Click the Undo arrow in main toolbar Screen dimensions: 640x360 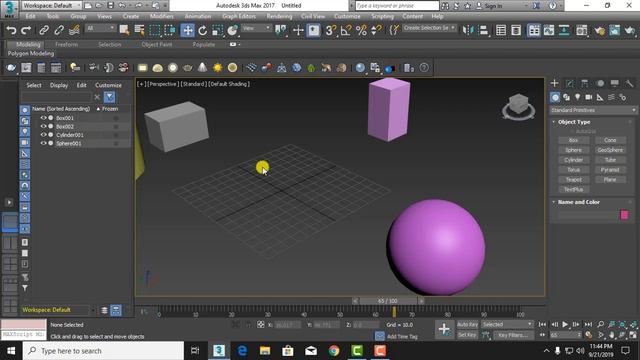[11, 30]
